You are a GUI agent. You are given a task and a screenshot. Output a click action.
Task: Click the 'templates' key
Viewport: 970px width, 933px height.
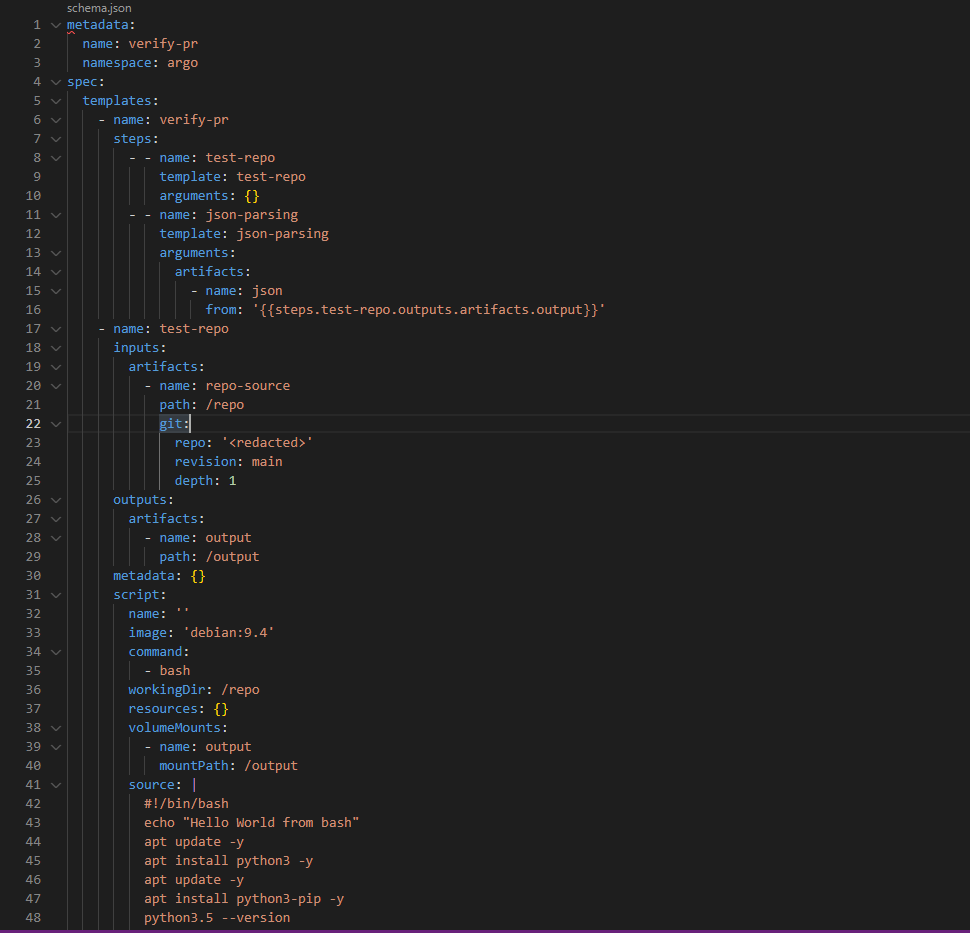117,101
